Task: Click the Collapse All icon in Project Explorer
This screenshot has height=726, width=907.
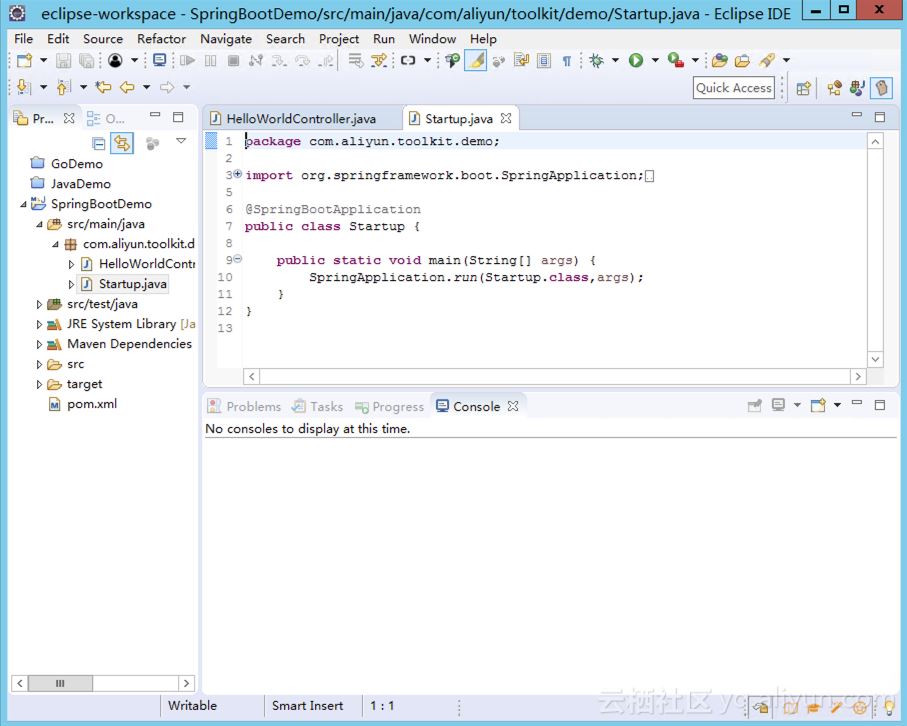Action: (98, 143)
